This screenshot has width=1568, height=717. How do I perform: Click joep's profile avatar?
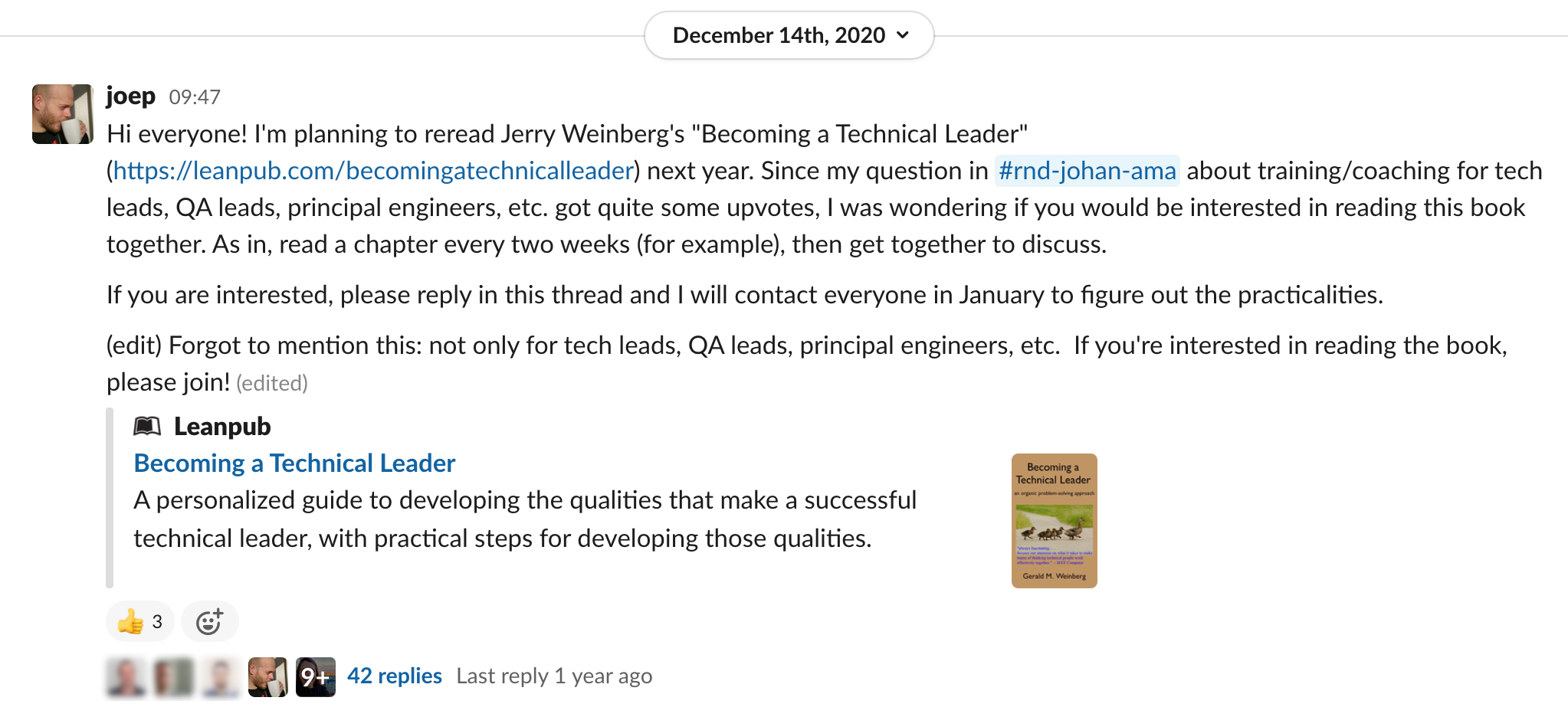pyautogui.click(x=62, y=116)
